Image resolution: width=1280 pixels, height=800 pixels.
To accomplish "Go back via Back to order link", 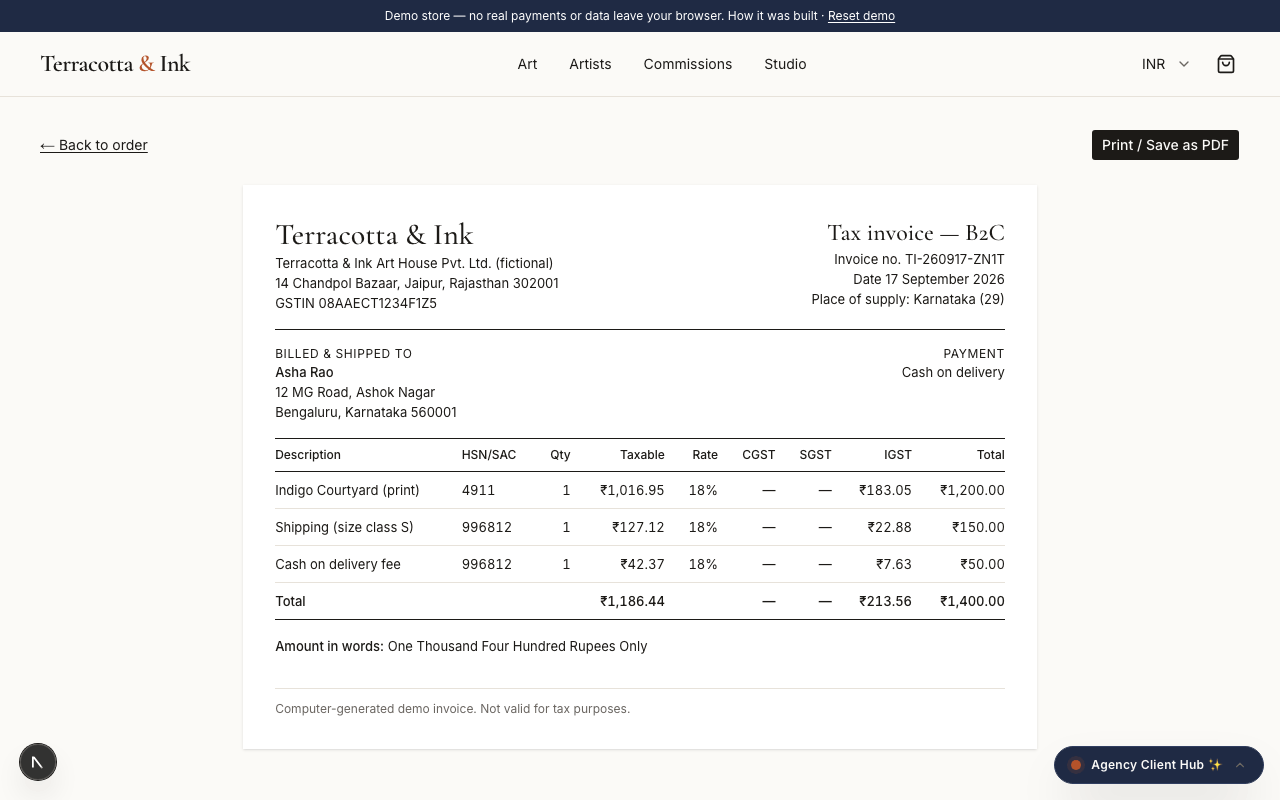I will coord(94,145).
